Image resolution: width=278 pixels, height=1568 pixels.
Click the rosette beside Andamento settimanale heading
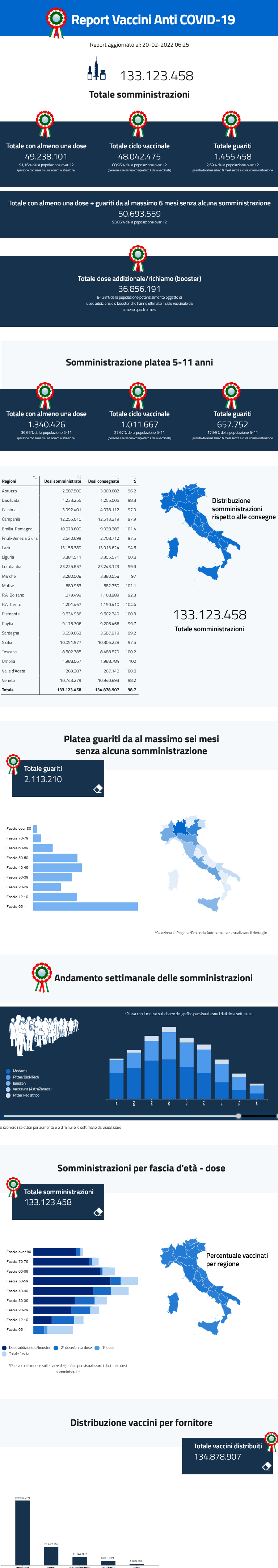pyautogui.click(x=42, y=977)
